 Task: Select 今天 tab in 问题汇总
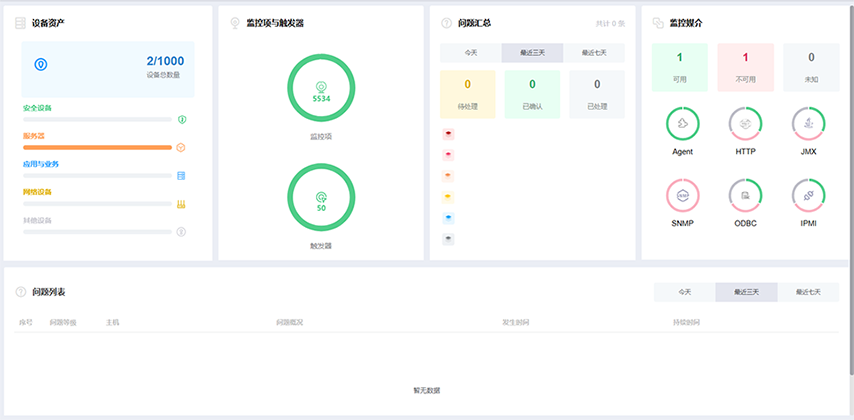tap(471, 53)
